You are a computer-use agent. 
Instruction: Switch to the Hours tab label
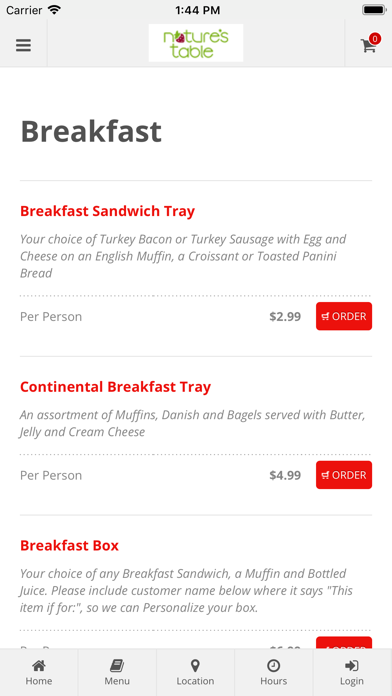273,681
